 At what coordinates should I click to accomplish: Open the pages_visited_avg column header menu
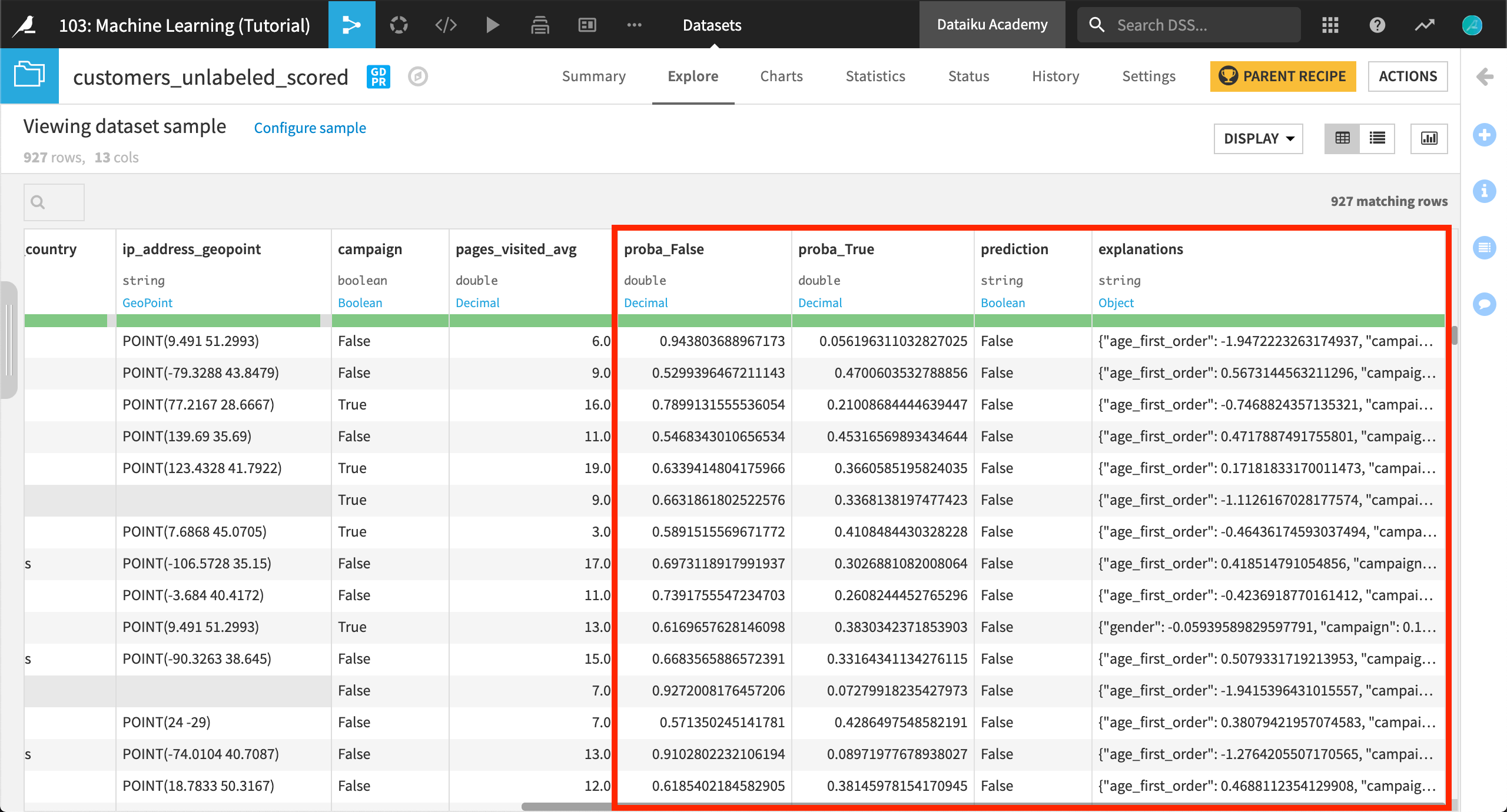(516, 249)
